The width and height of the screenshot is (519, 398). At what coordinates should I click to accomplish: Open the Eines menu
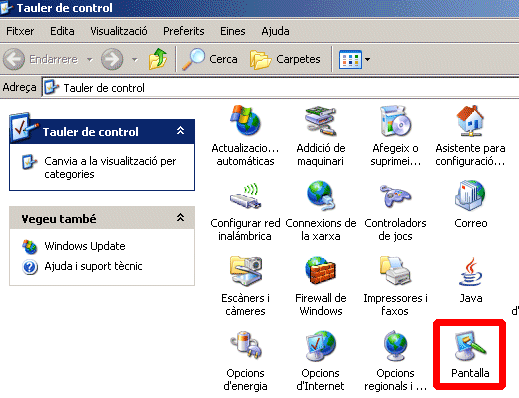[233, 31]
